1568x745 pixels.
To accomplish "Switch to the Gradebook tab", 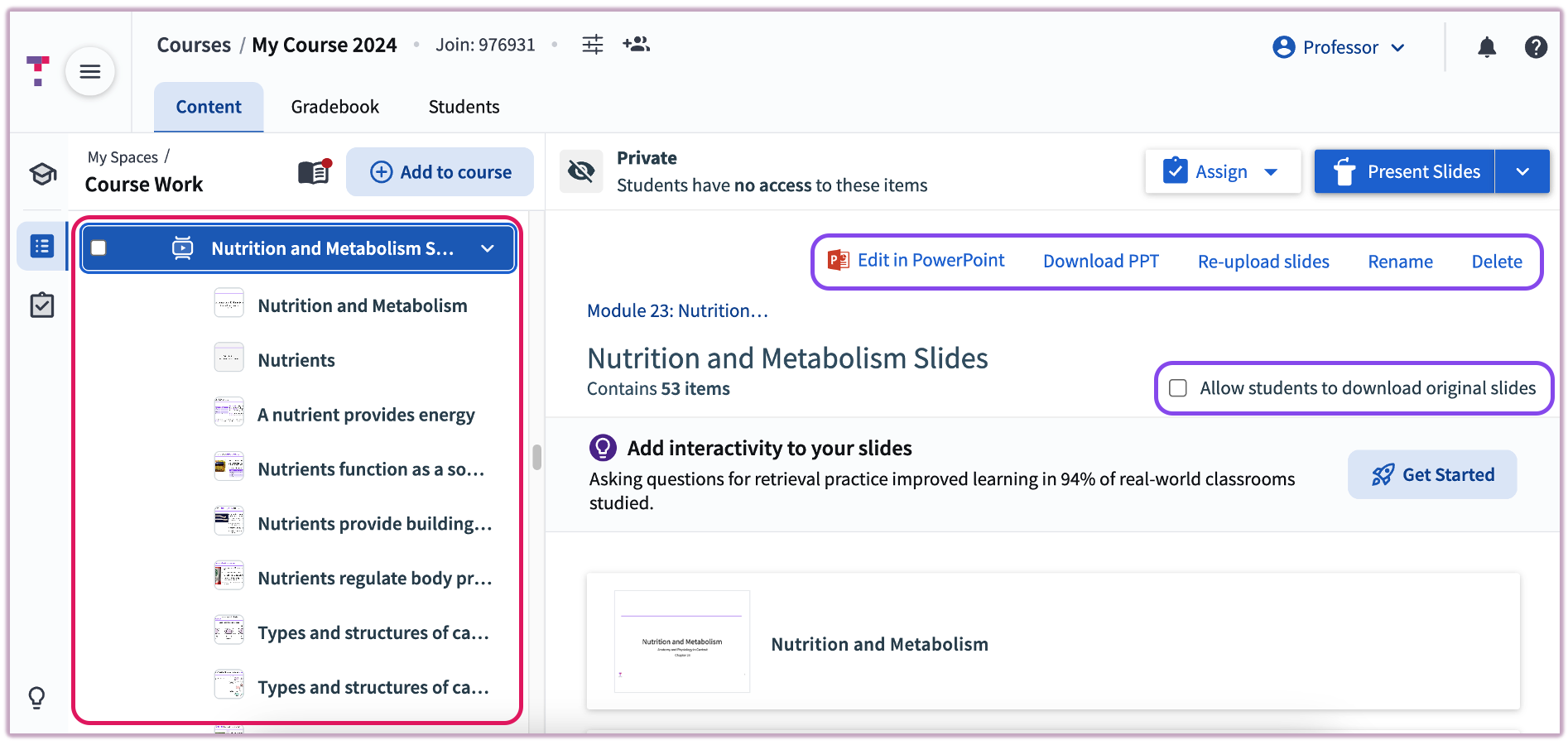I will pos(334,107).
